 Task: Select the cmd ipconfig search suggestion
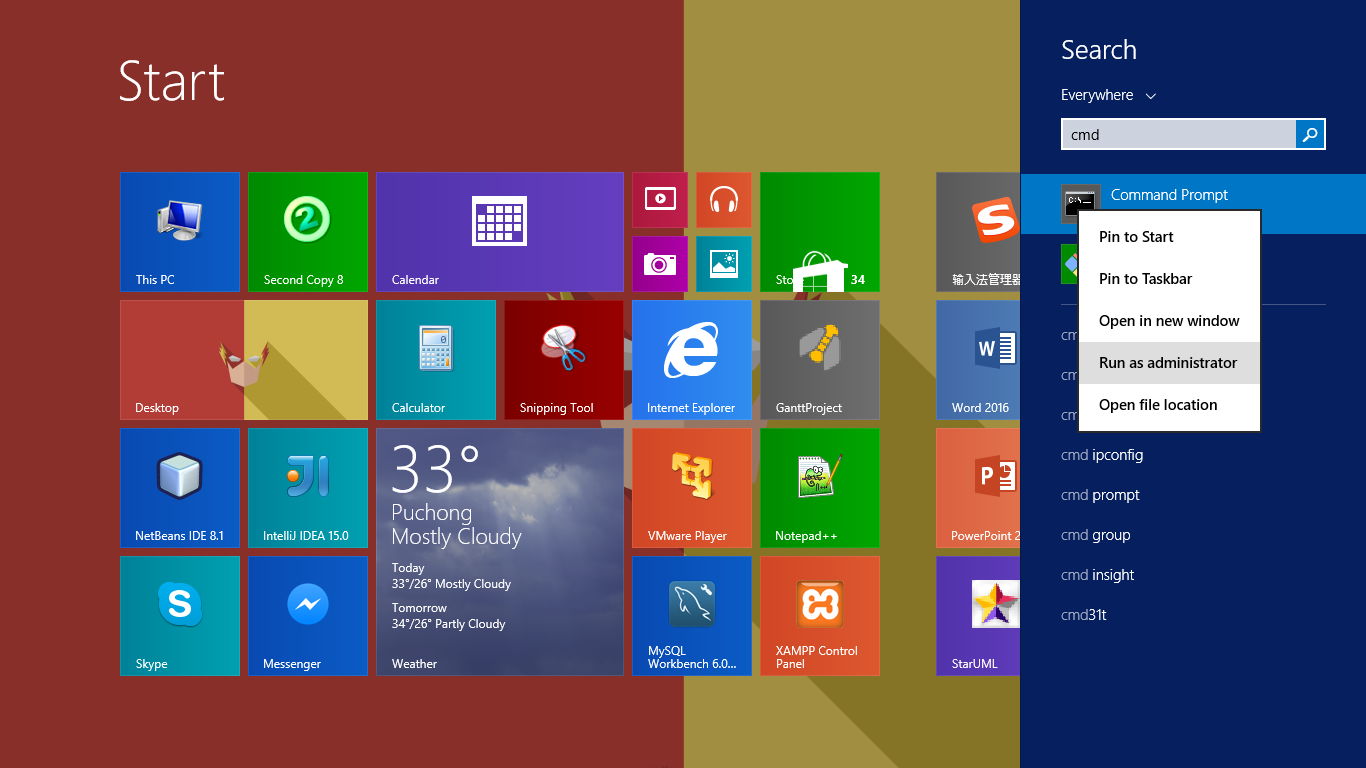[1102, 455]
